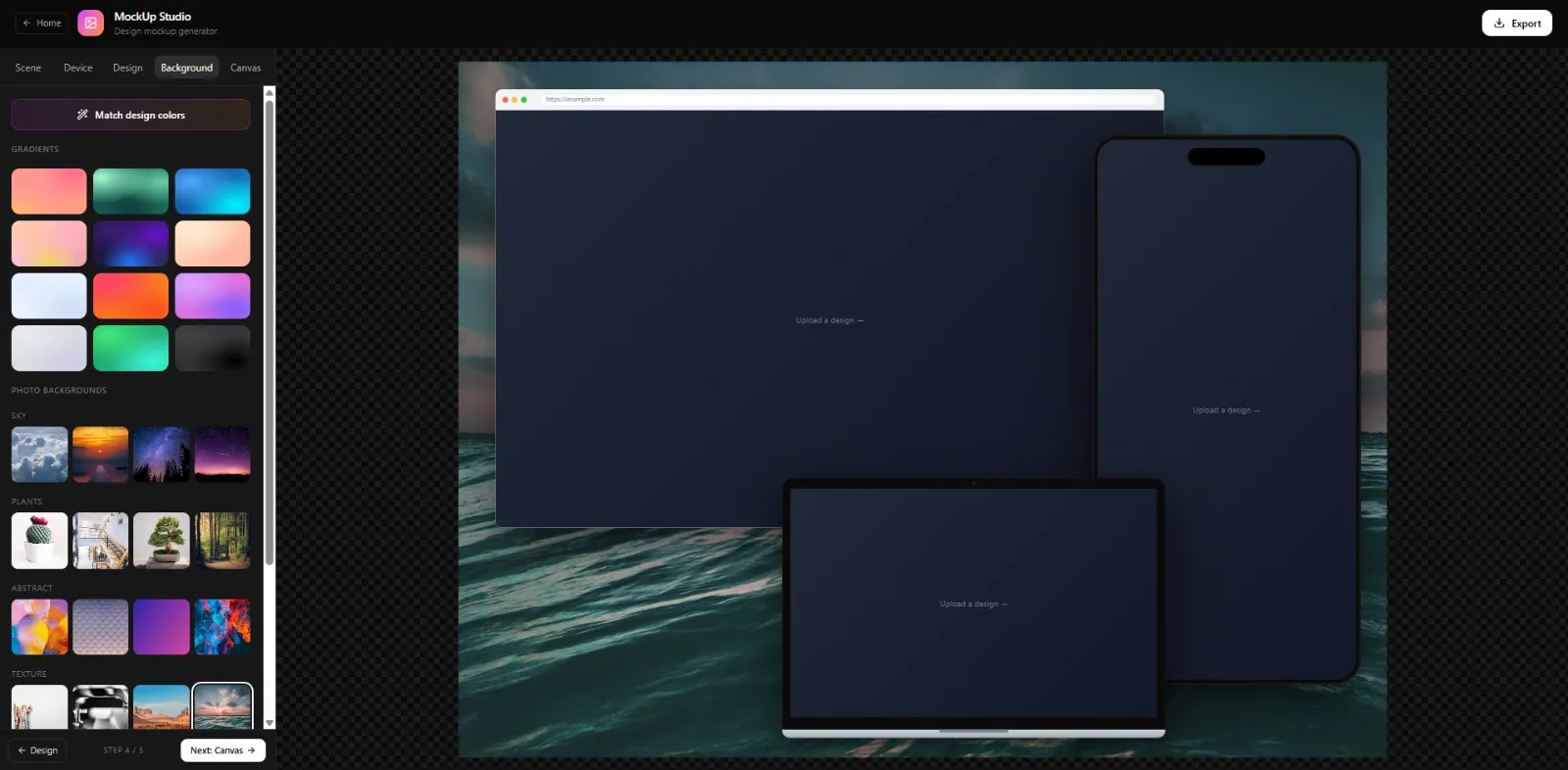Viewport: 1568px width, 770px height.
Task: Click Next: Canvas button
Action: (222, 750)
